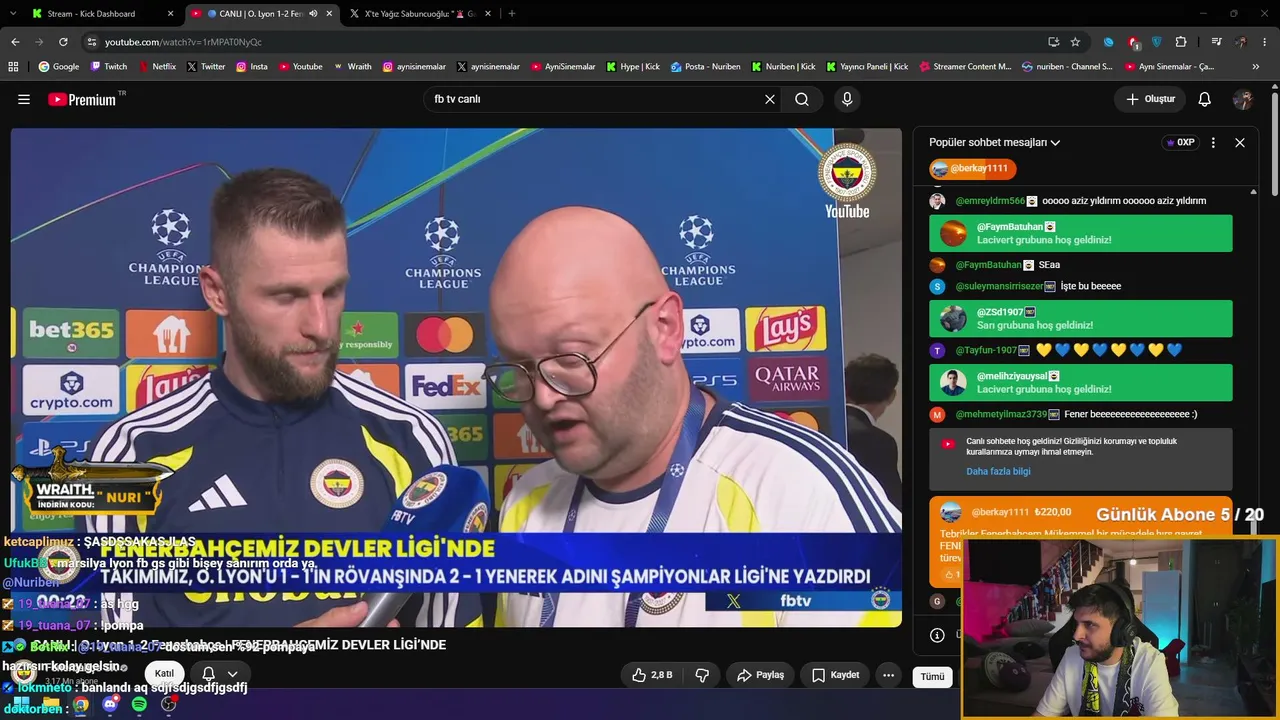Close the live chat panel
Image resolution: width=1280 pixels, height=720 pixels.
(1240, 142)
